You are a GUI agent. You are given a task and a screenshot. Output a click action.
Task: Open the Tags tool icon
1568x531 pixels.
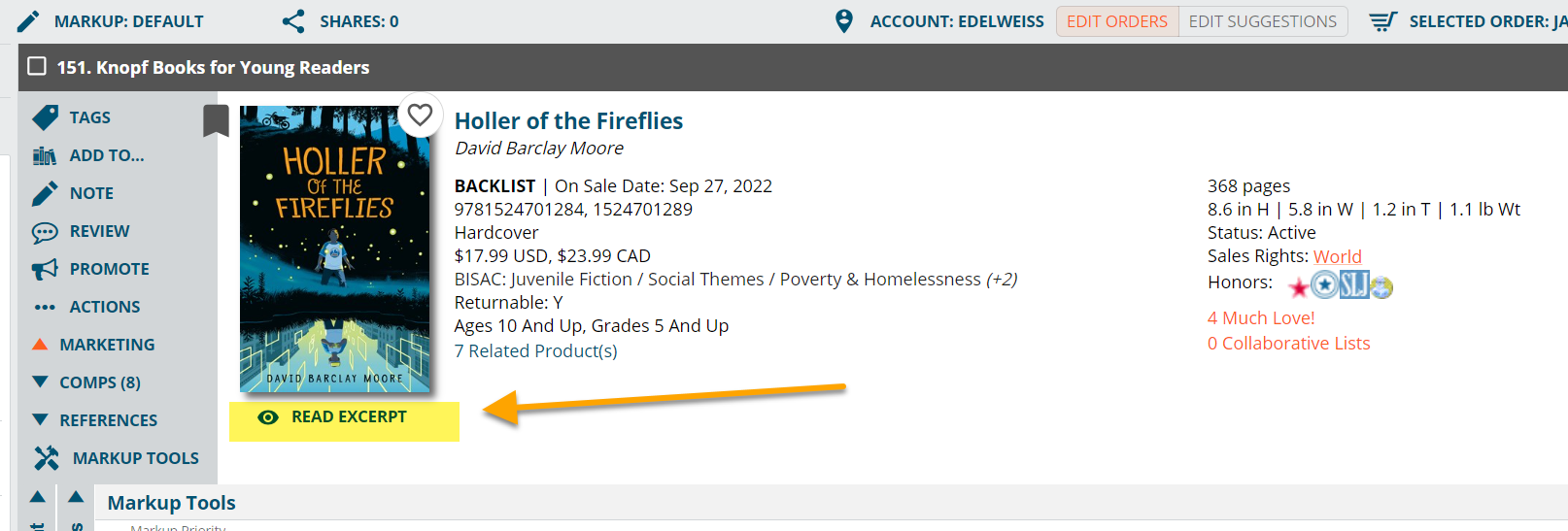(x=45, y=117)
